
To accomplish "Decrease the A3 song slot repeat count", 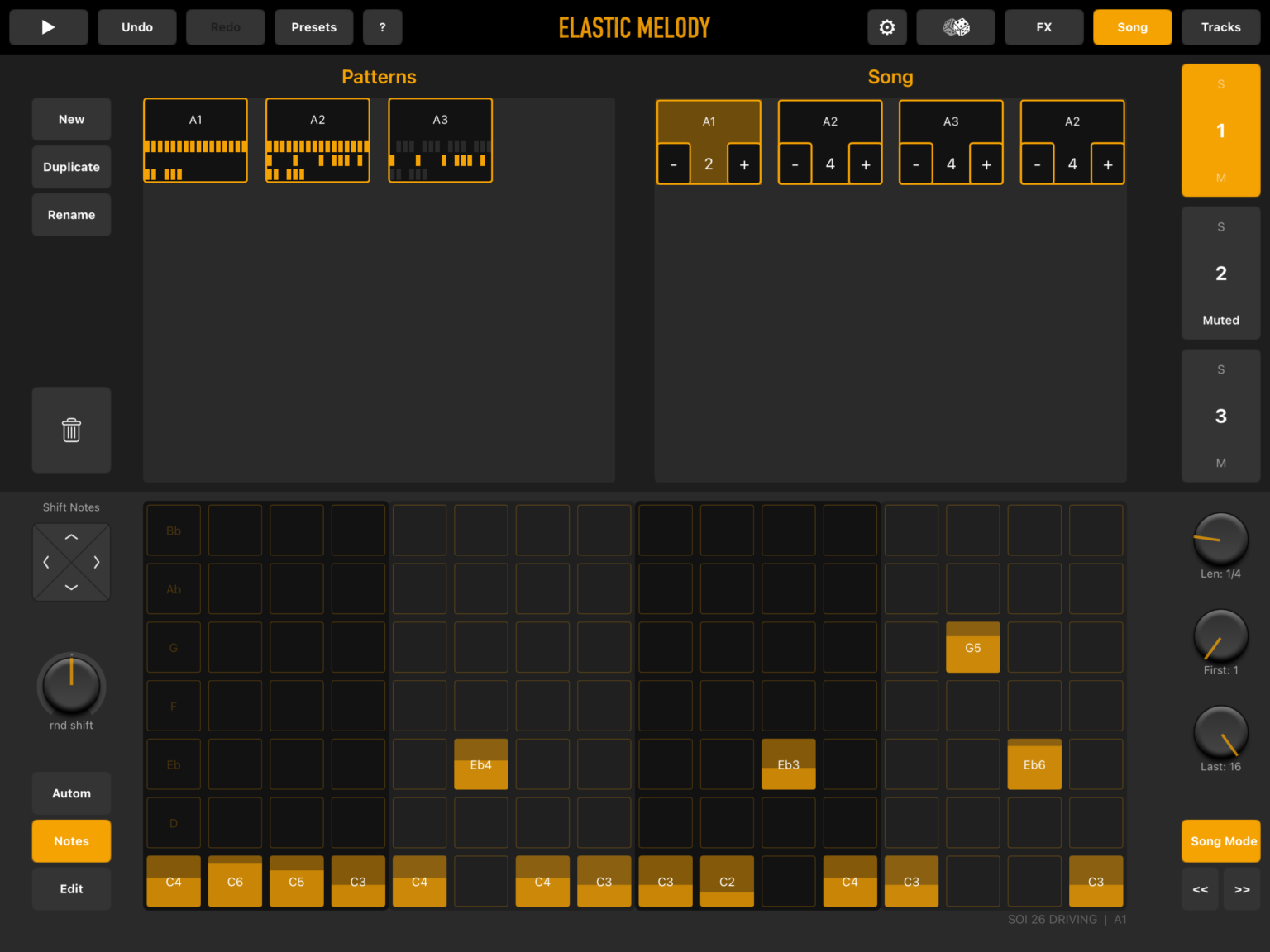I will [x=916, y=164].
